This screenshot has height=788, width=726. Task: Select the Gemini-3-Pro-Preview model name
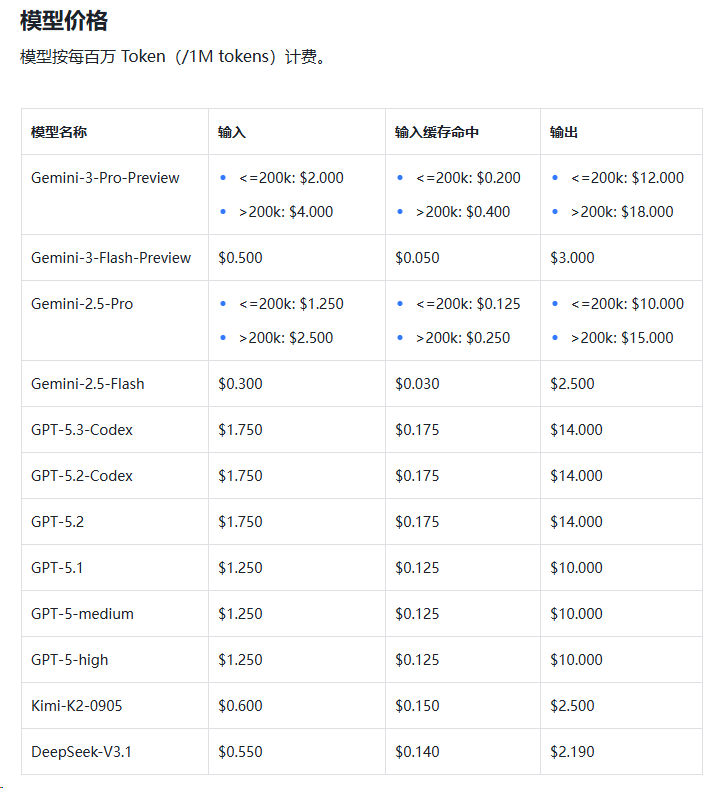tap(105, 178)
